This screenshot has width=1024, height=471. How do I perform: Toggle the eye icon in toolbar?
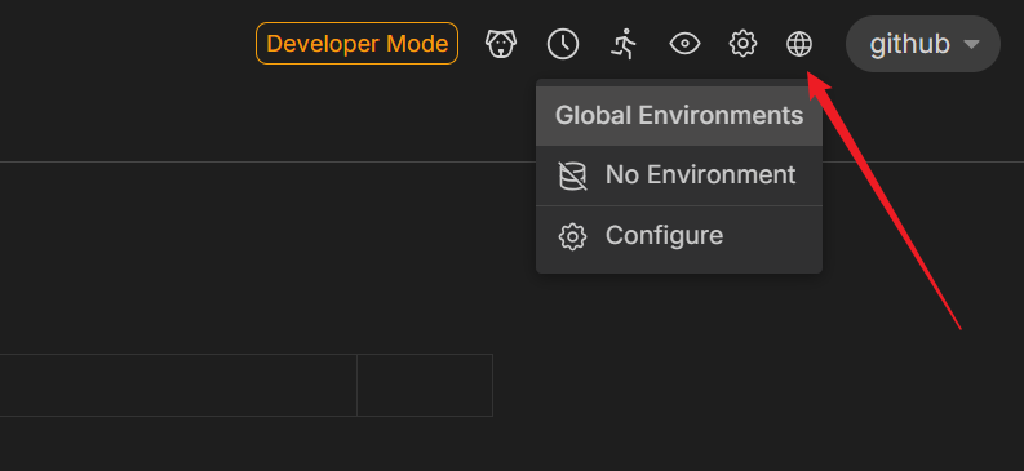[684, 44]
